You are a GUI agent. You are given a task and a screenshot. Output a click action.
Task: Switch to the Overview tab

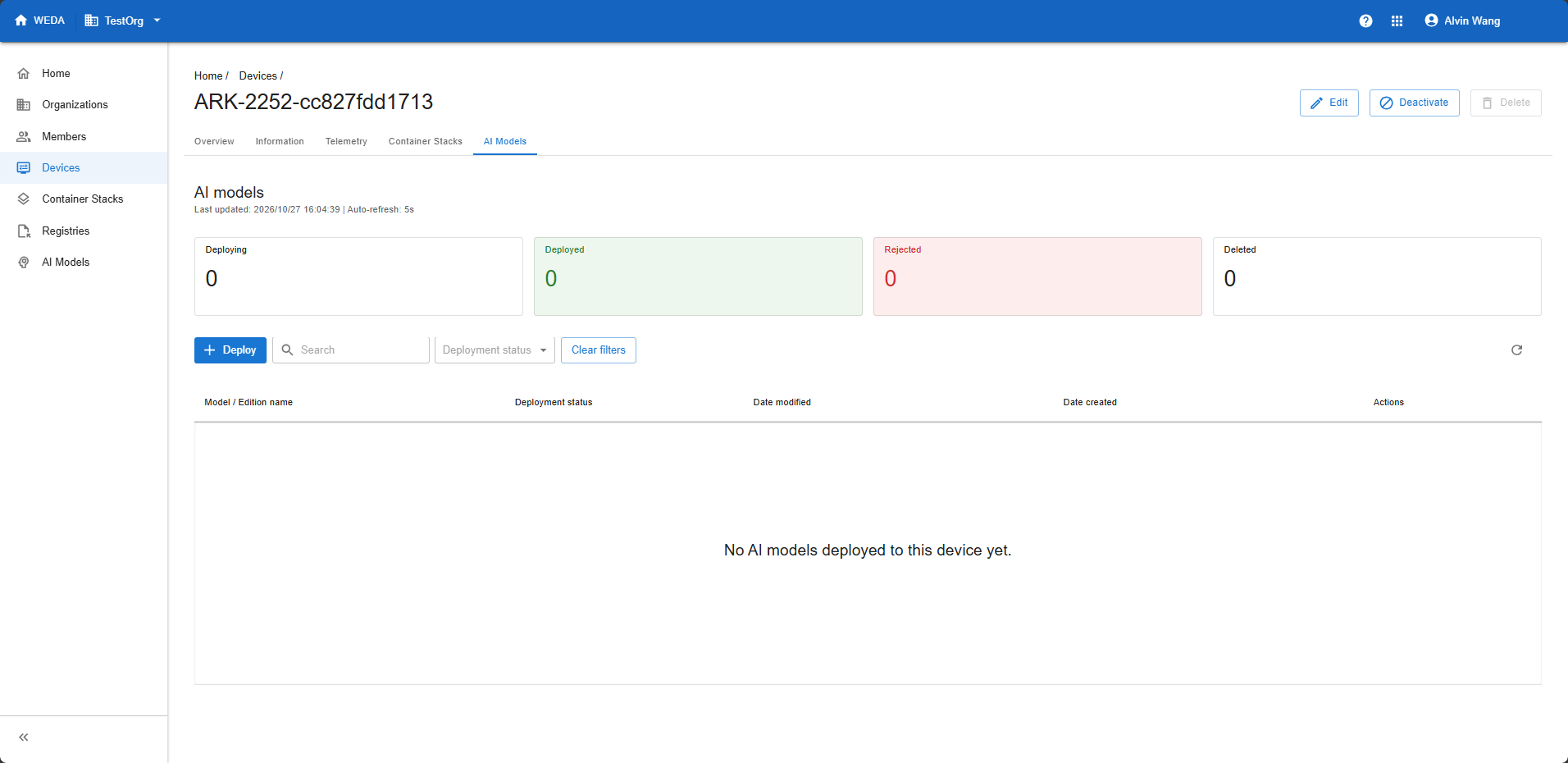coord(214,141)
